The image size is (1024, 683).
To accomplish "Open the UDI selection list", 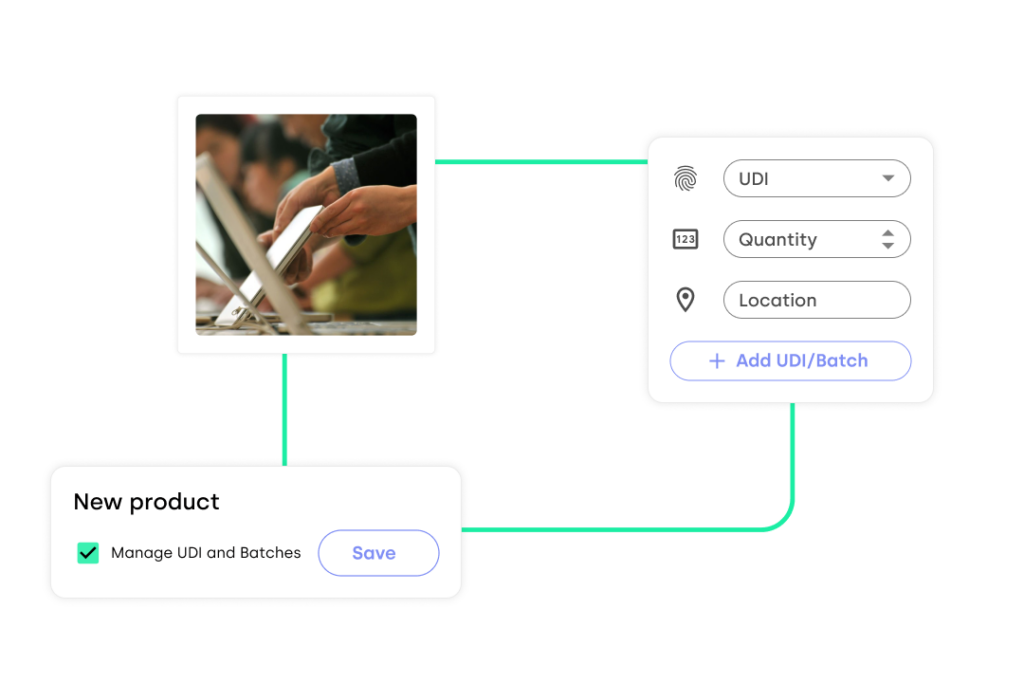I will click(x=817, y=178).
